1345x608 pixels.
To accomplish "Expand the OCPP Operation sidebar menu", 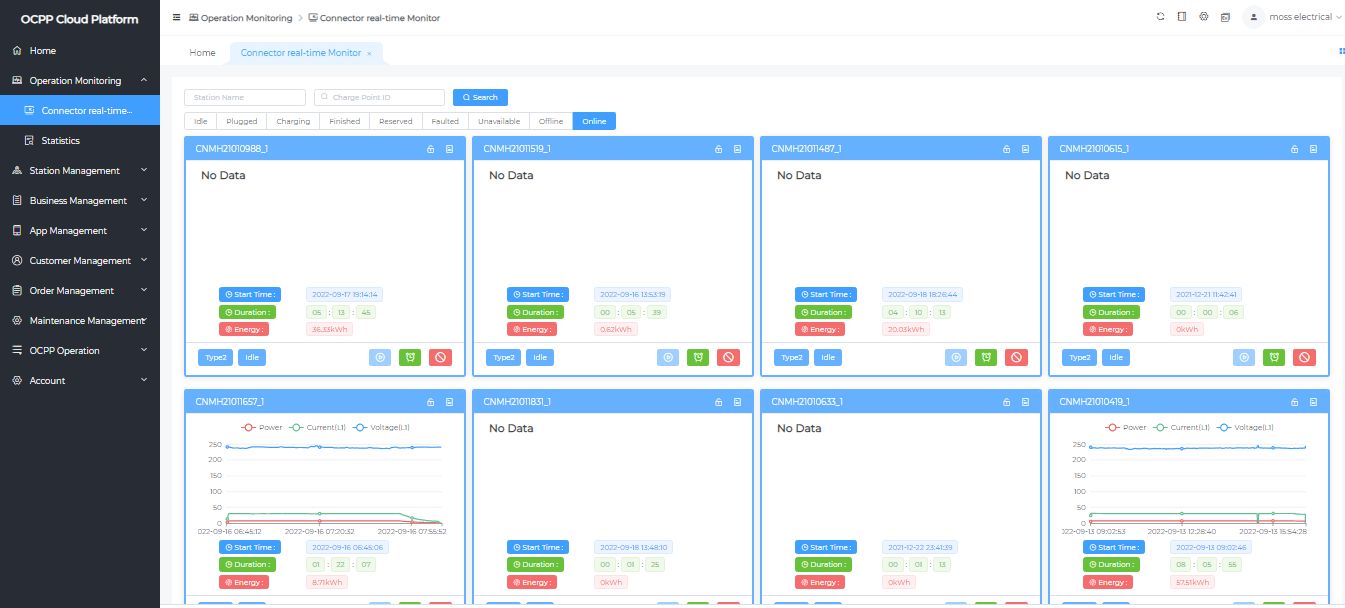I will pos(80,350).
